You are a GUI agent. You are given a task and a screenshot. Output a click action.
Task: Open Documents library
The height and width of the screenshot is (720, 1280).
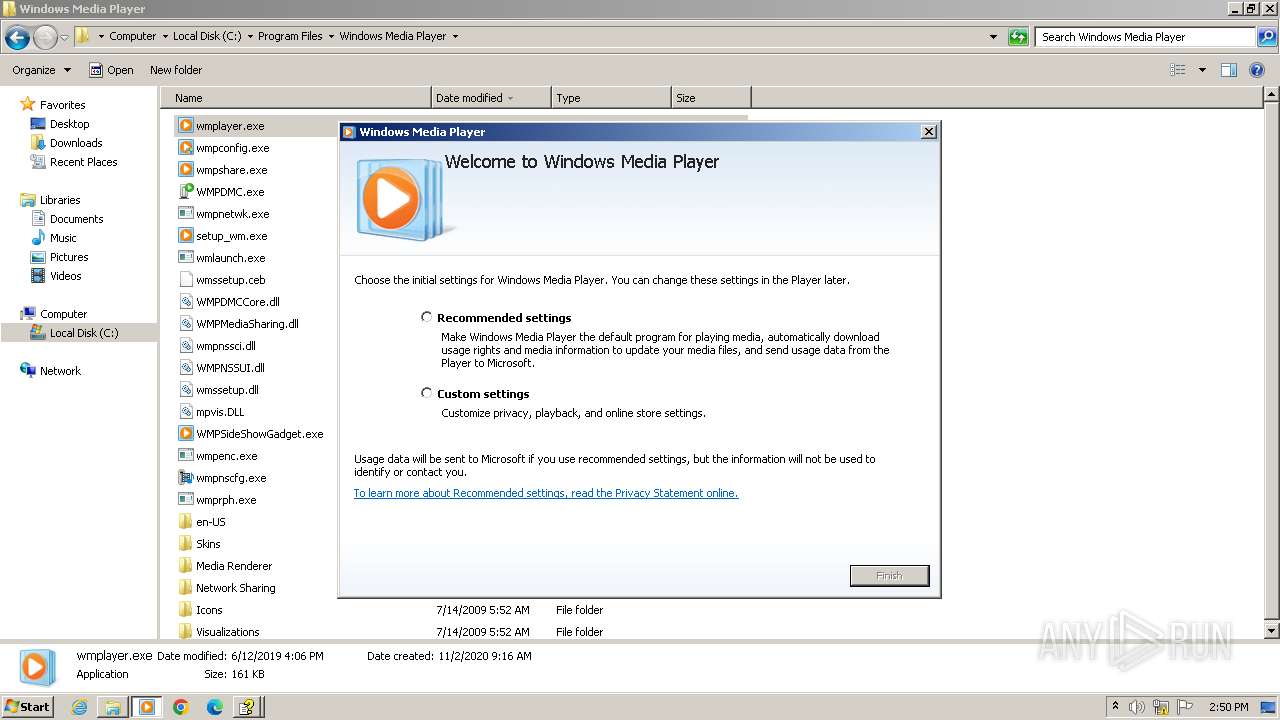76,219
